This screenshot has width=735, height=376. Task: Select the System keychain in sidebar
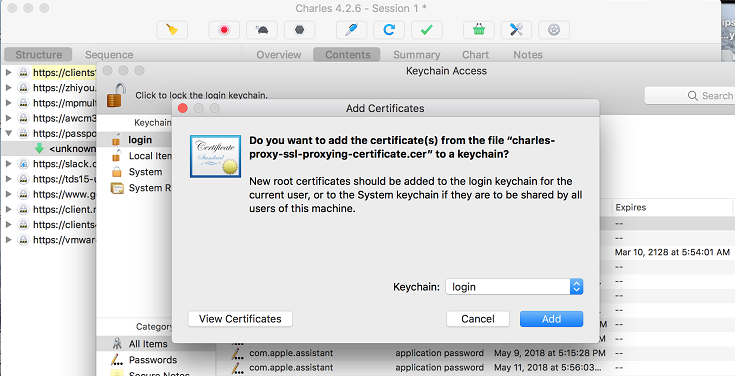134,172
